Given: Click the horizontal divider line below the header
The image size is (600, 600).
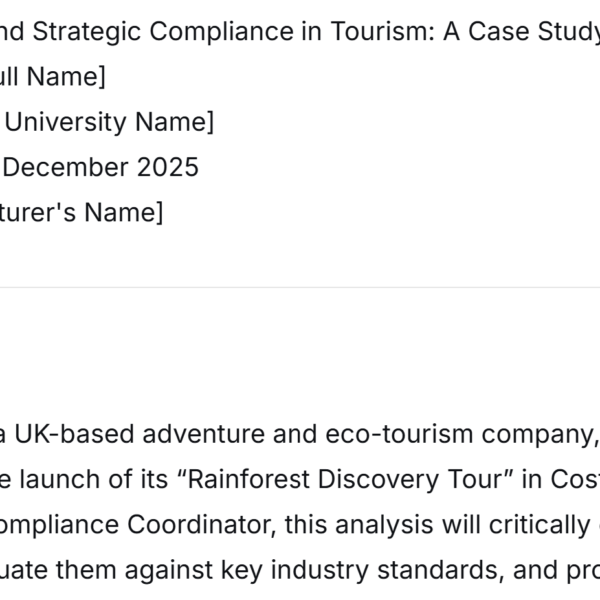Looking at the screenshot, I should [x=300, y=288].
